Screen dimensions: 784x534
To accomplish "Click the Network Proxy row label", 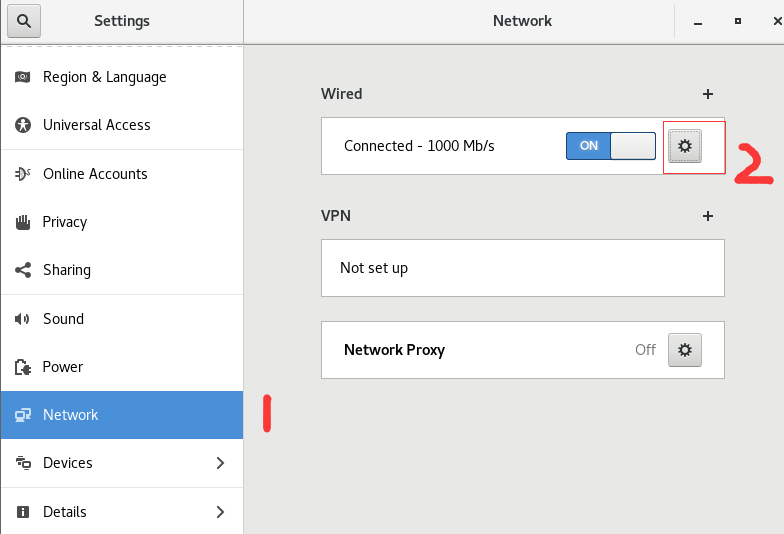I will (x=394, y=350).
